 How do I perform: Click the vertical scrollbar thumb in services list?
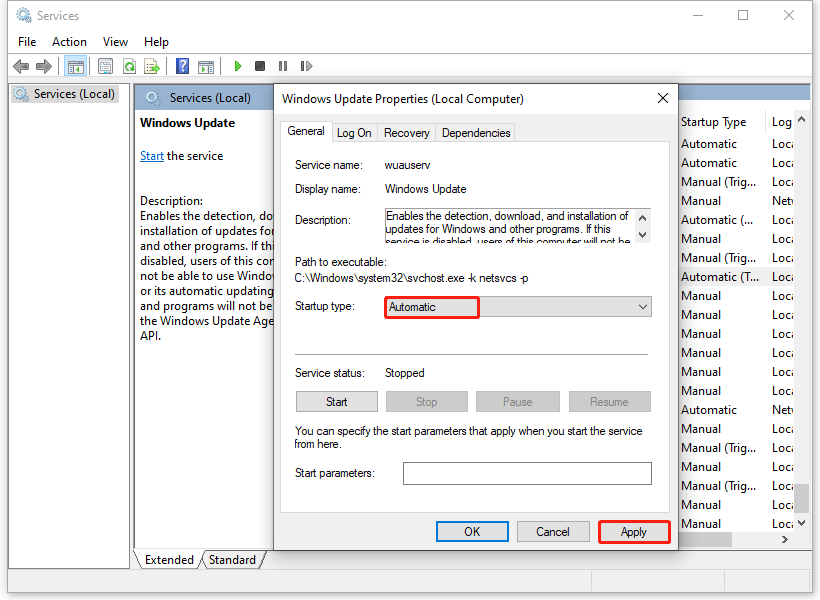[801, 498]
